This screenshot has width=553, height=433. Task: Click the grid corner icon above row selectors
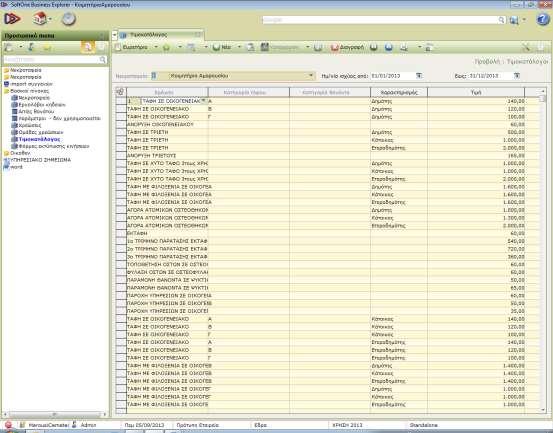(x=120, y=92)
